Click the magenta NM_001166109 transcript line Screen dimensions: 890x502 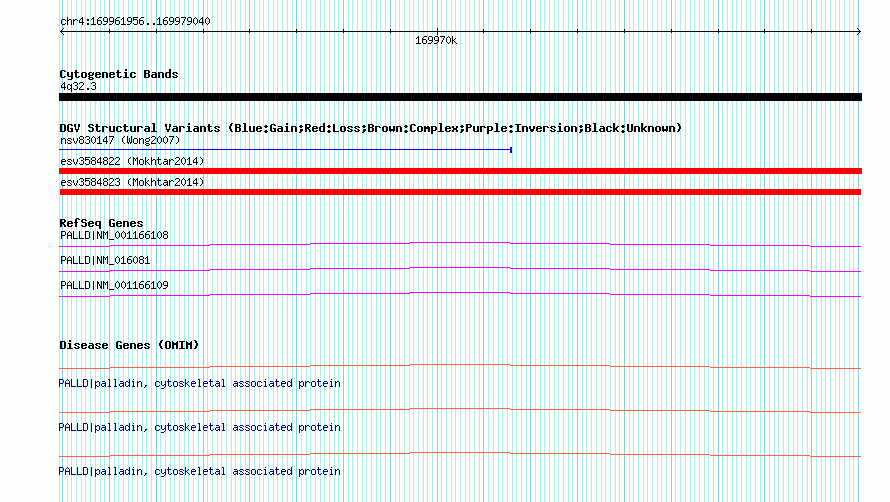[460, 294]
